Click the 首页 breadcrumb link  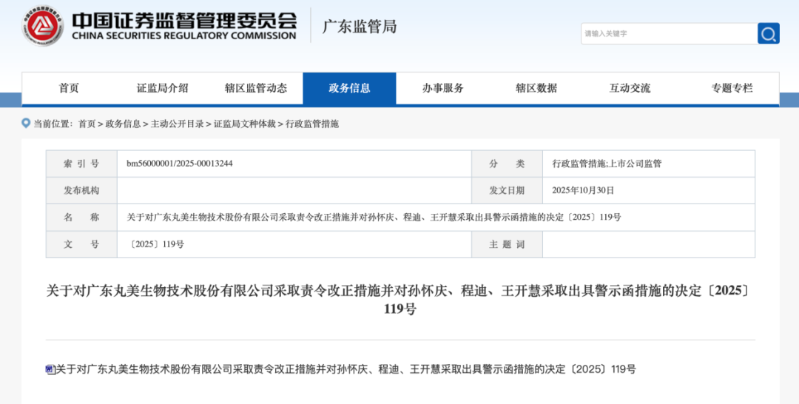[87, 124]
